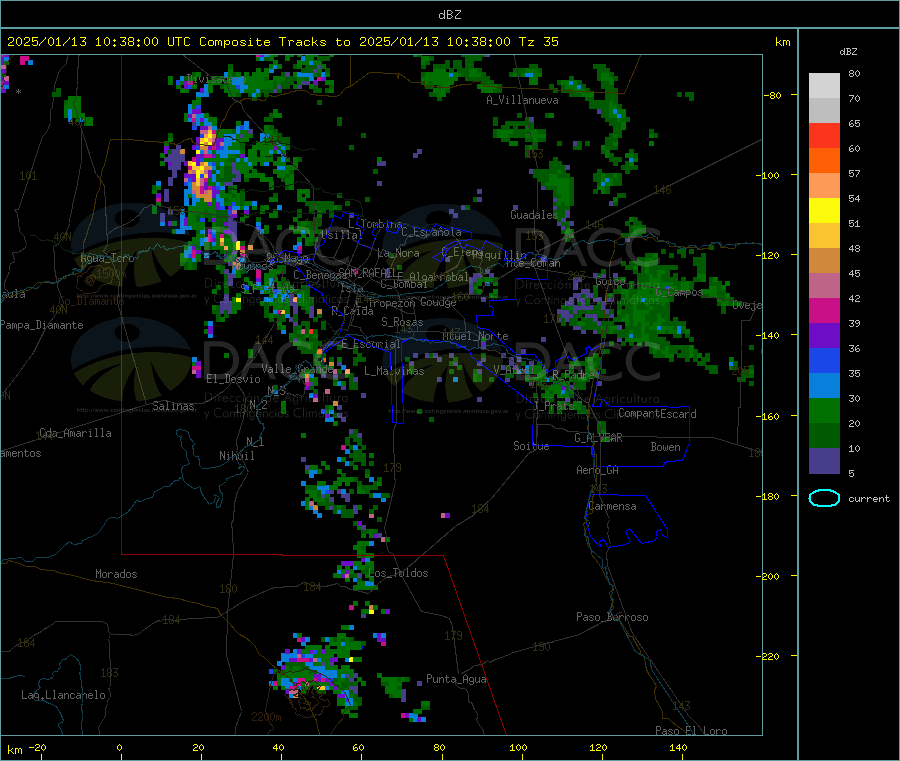The width and height of the screenshot is (900, 761).
Task: Click the 'Soitue' place label
Action: pos(531,446)
